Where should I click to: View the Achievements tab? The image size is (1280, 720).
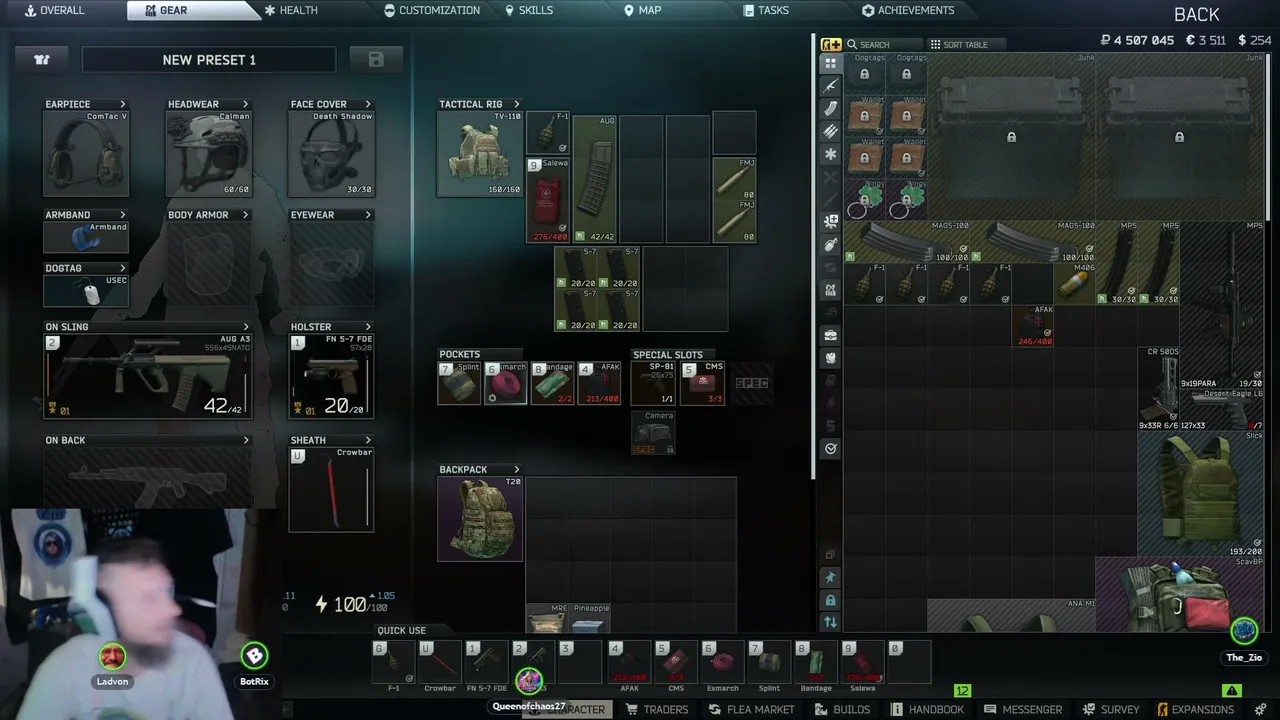point(908,10)
